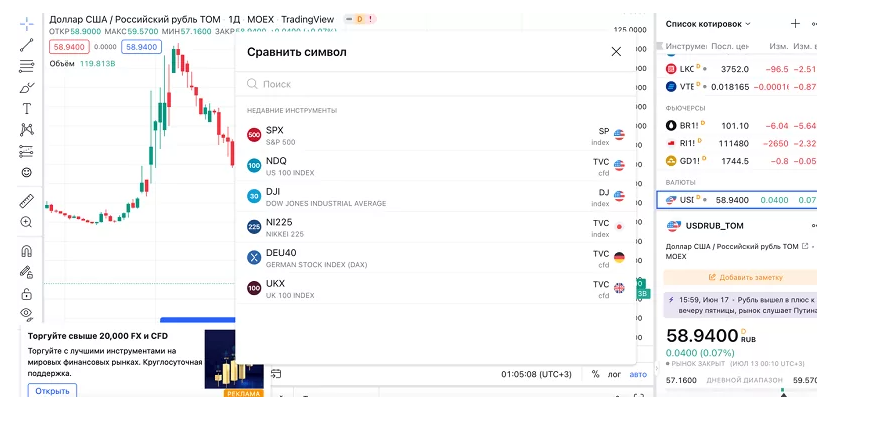Click the US flag beside SPX
The image size is (878, 437).
coord(619,135)
